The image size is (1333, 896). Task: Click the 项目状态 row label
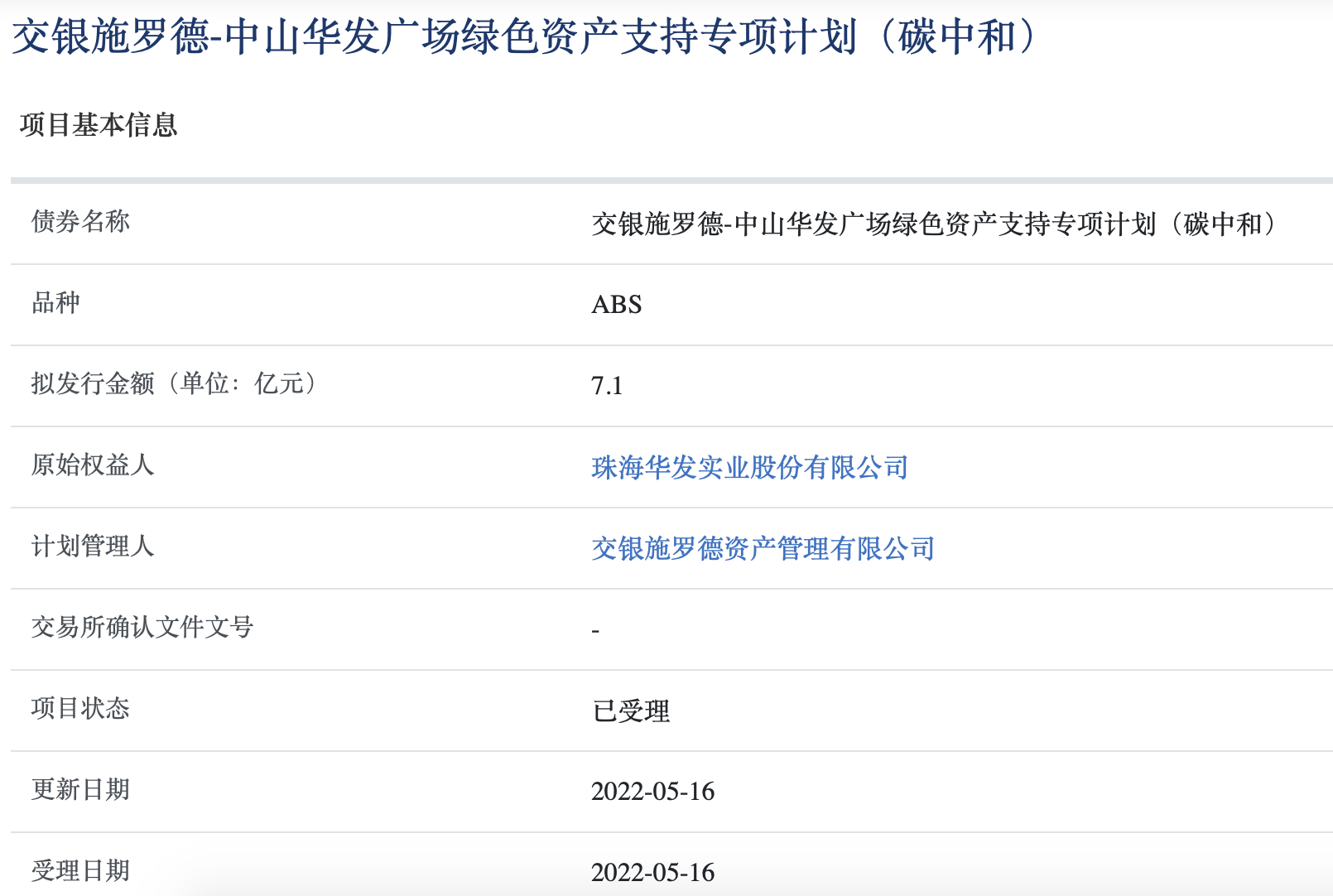(x=84, y=710)
